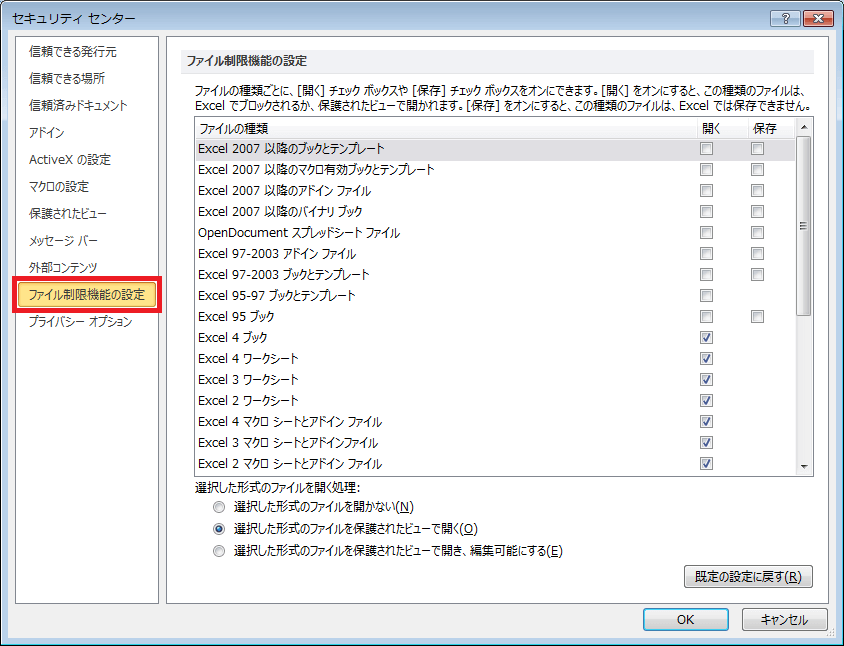Click the file type list scrollbar thumb
Image resolution: width=844 pixels, height=646 pixels.
[804, 226]
